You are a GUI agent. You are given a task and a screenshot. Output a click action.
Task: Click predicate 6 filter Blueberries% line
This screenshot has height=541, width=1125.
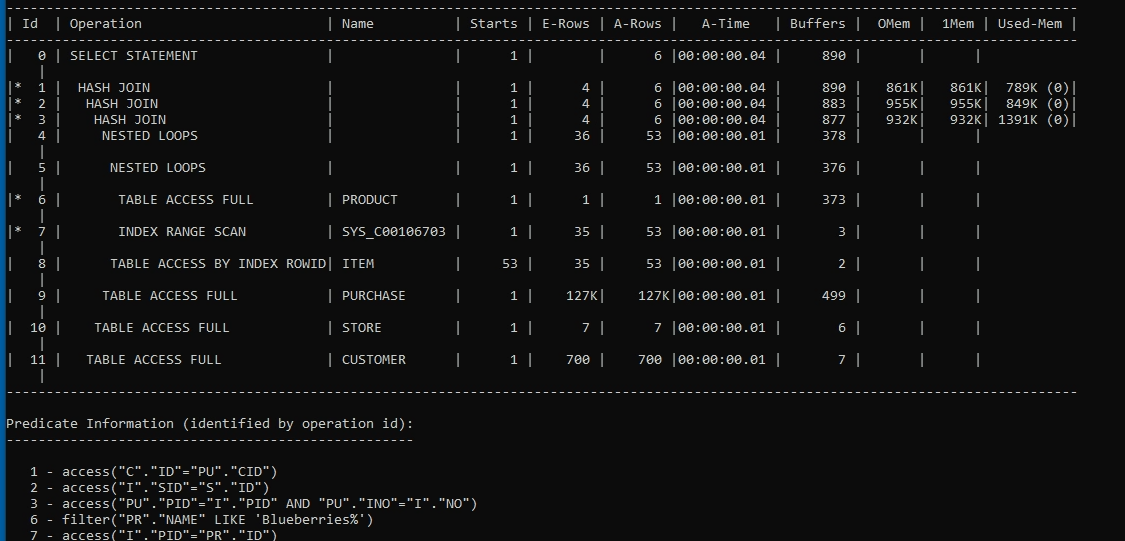(x=202, y=519)
